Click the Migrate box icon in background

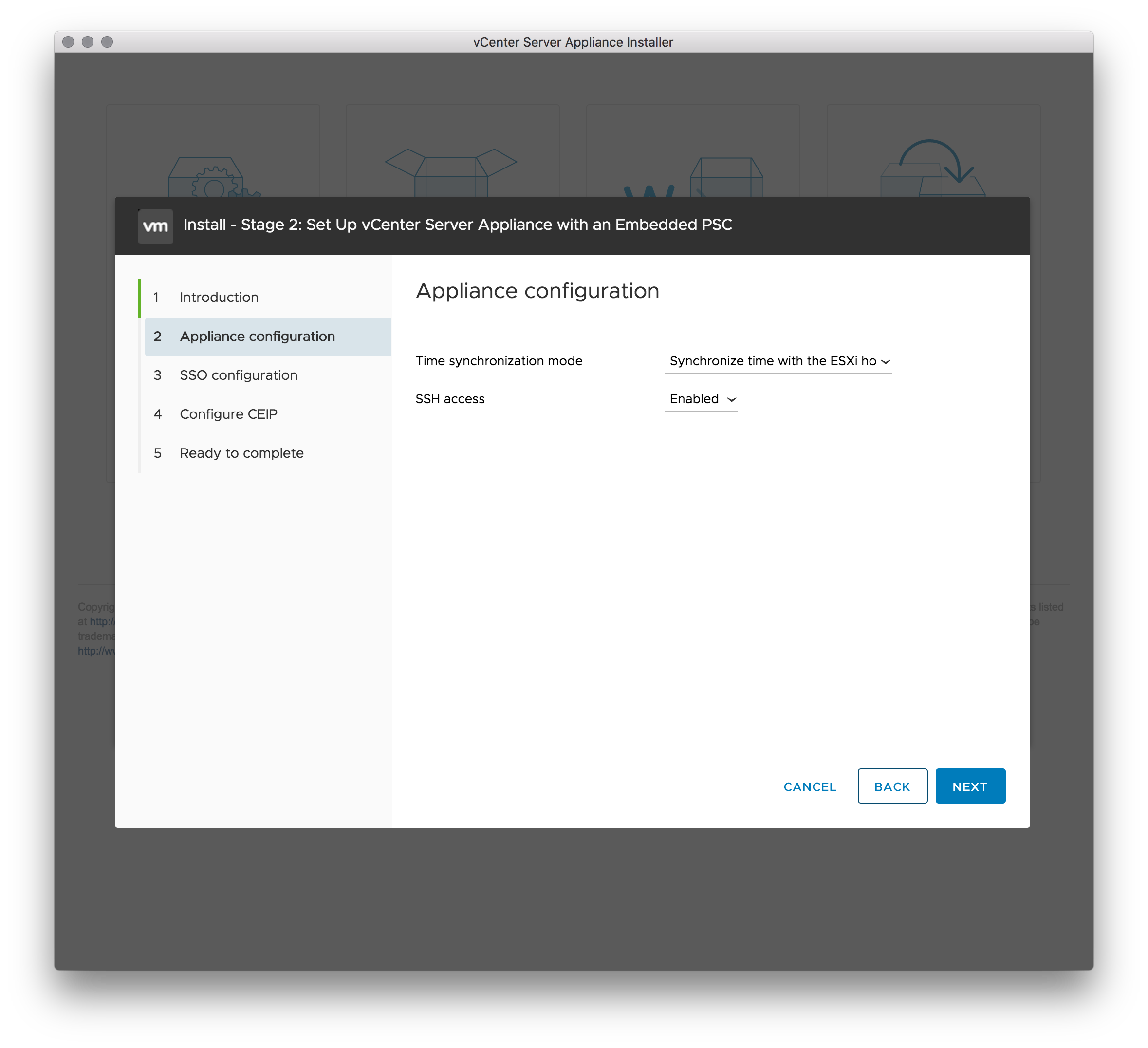(694, 177)
